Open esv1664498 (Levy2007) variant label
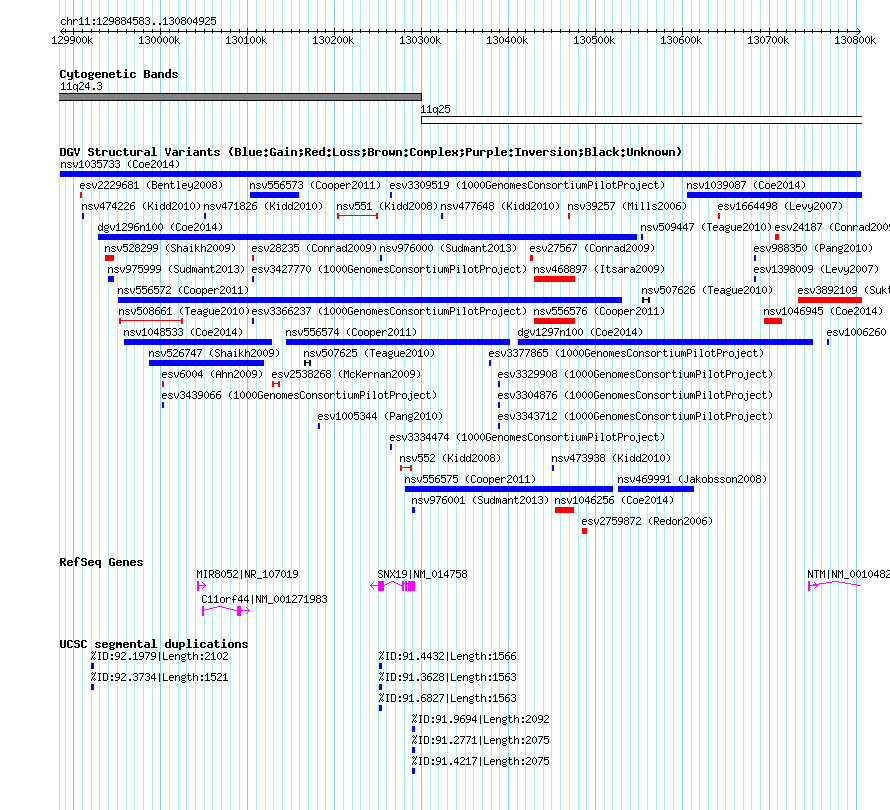 780,206
